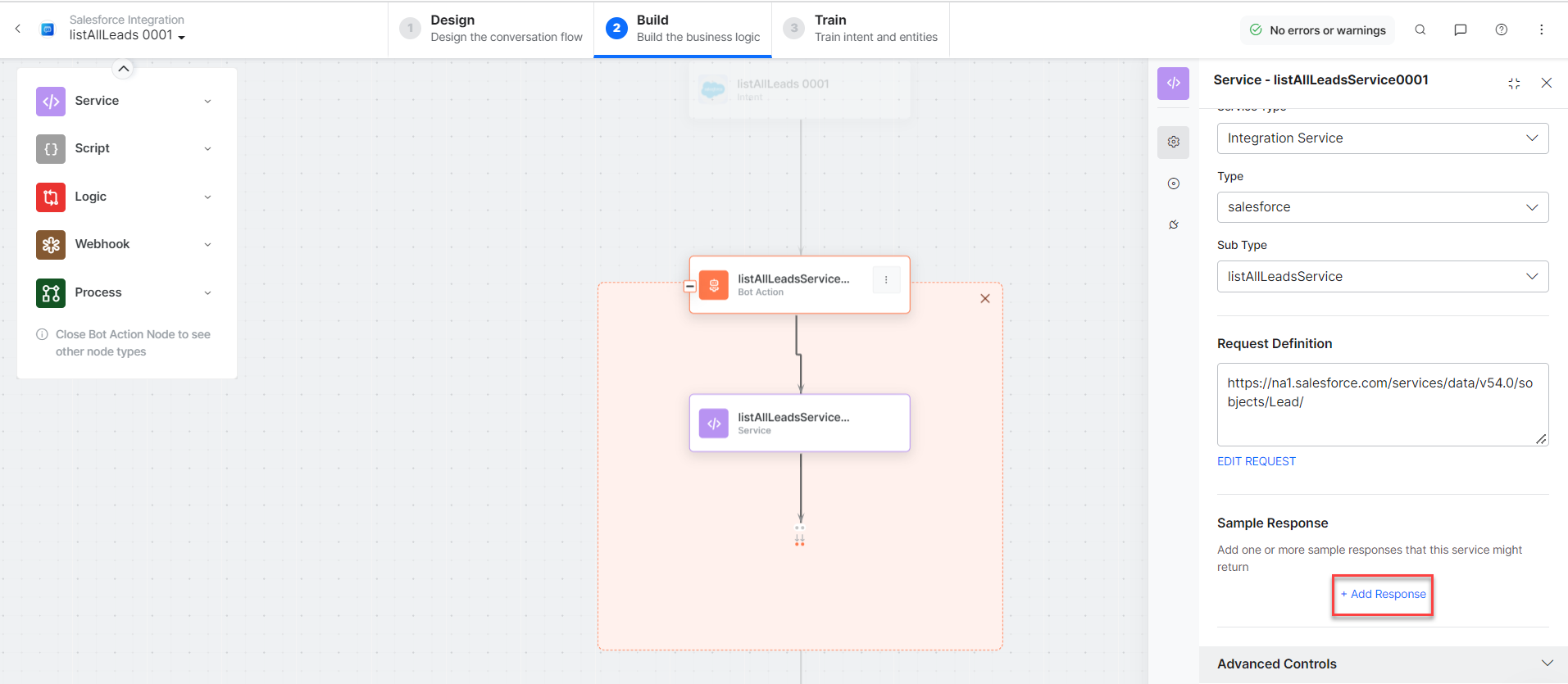The image size is (1568, 684).
Task: Open the settings gear icon in side panel
Action: pyautogui.click(x=1173, y=142)
